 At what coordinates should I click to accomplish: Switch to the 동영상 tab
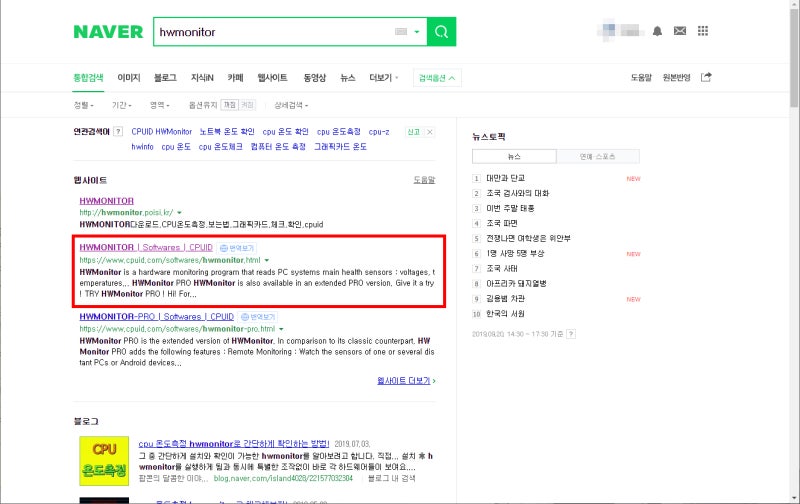click(314, 78)
